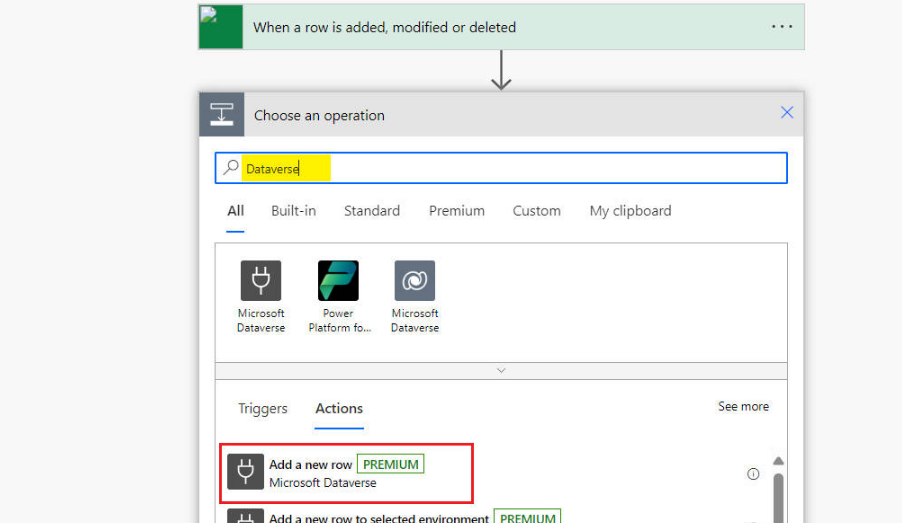Viewport: 902px width, 523px height.
Task: Select the All tab
Action: tap(235, 211)
